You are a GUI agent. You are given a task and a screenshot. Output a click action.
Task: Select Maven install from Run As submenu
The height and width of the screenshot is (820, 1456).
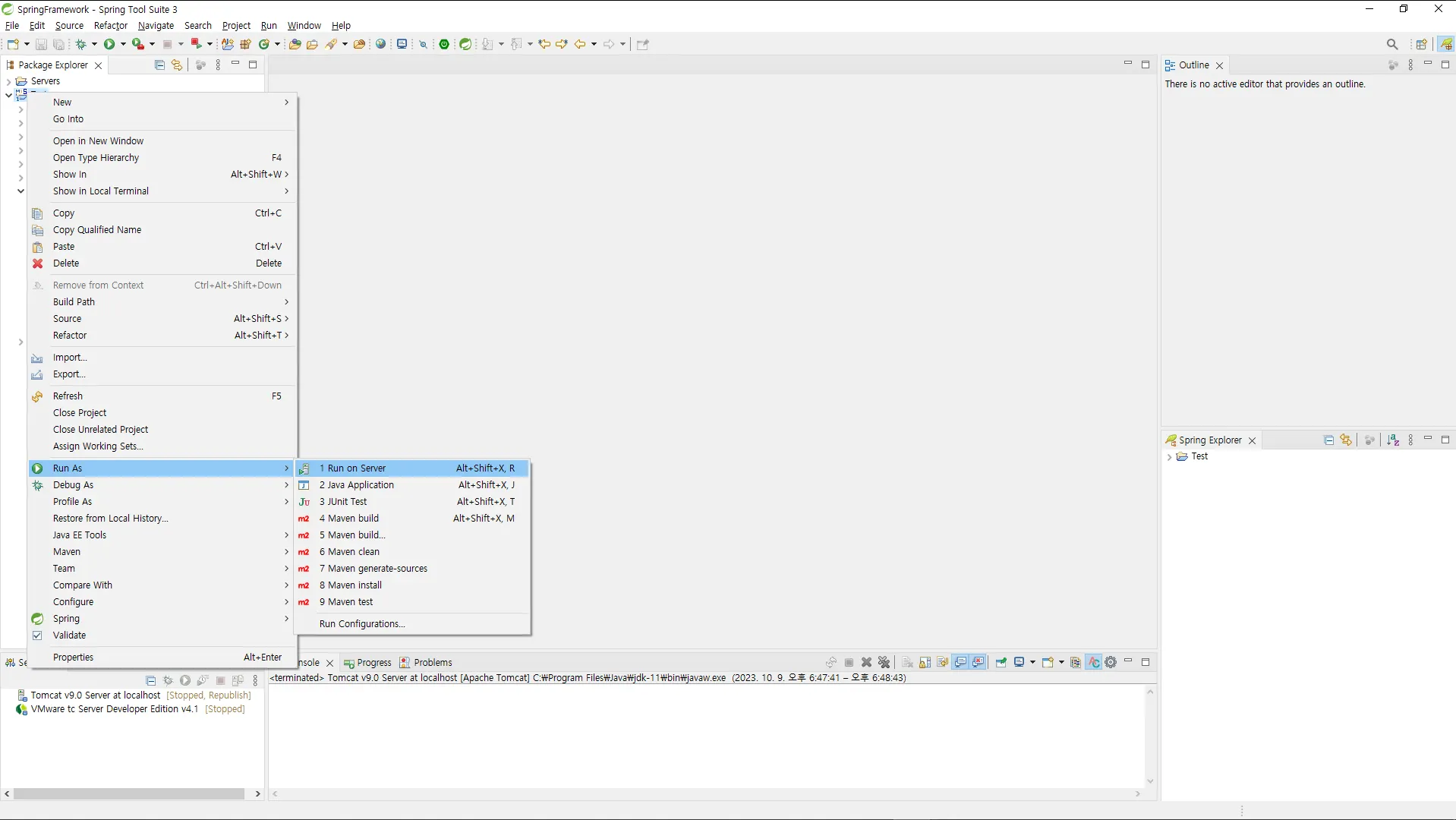point(413,585)
